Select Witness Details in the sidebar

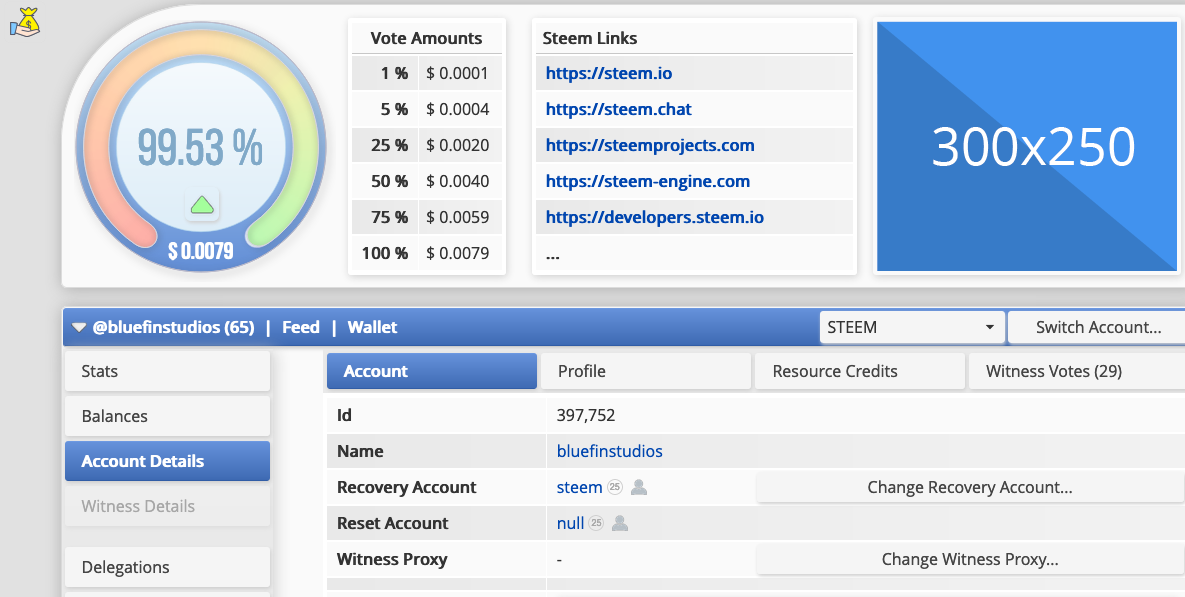(167, 506)
